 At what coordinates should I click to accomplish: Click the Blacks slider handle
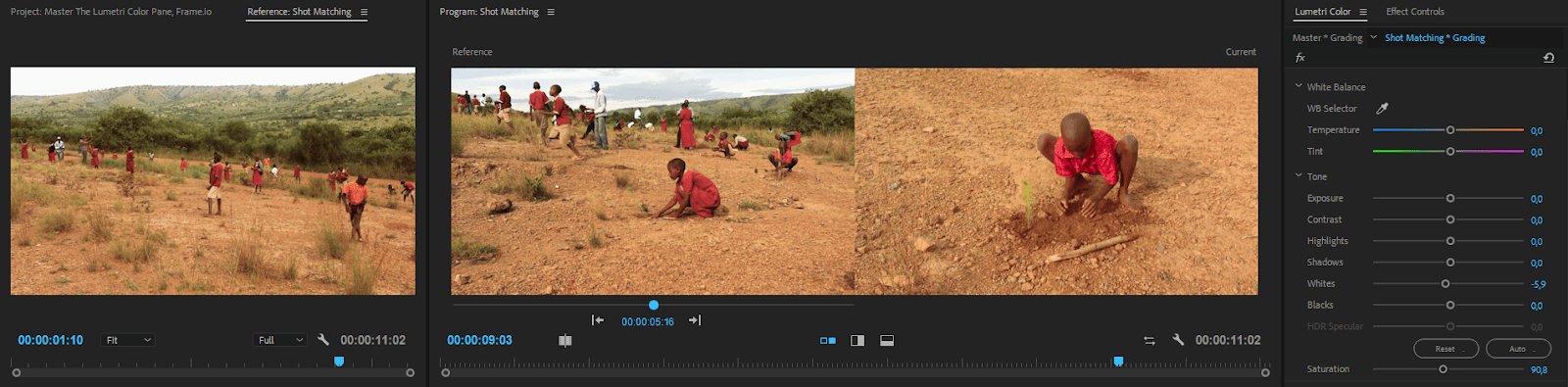coord(1450,306)
